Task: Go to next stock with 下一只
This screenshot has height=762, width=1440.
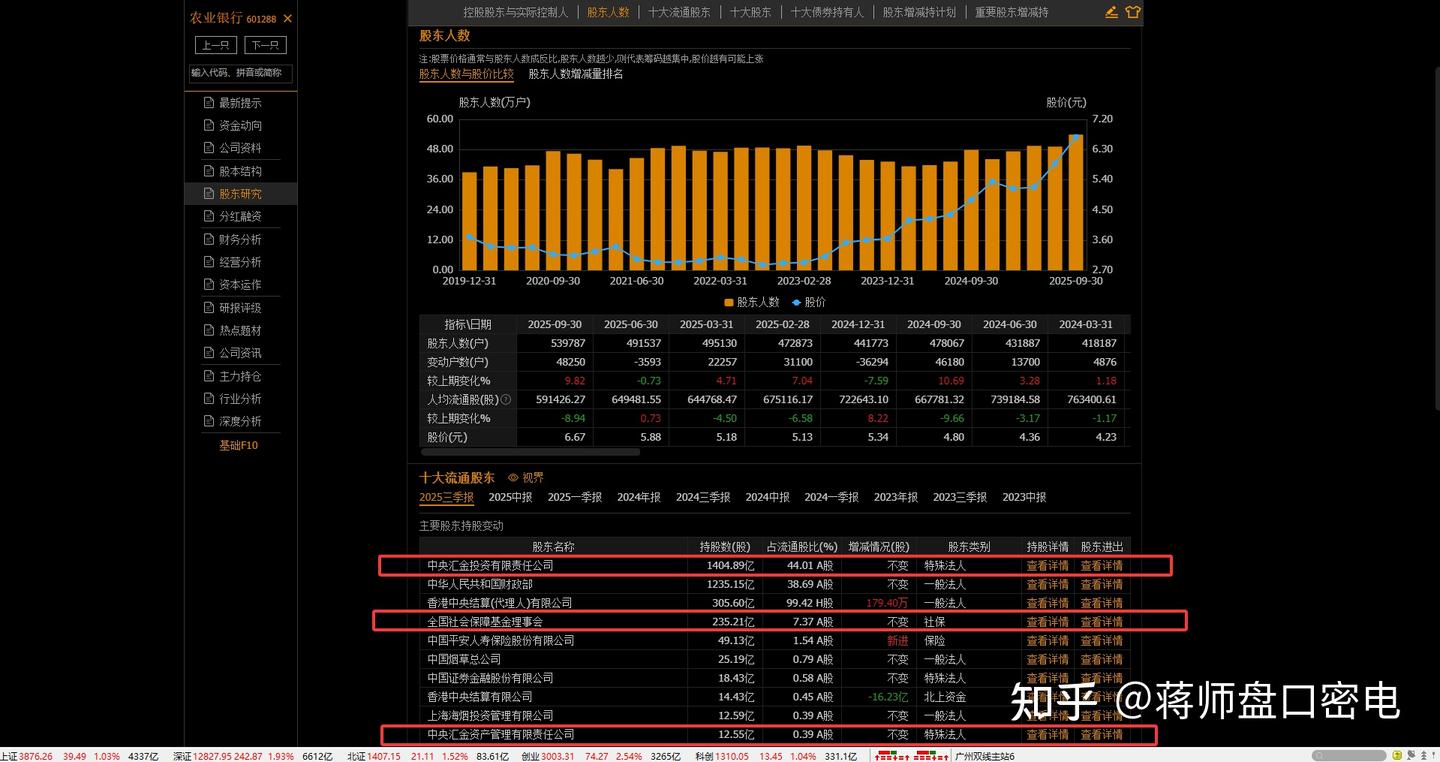Action: (x=265, y=45)
